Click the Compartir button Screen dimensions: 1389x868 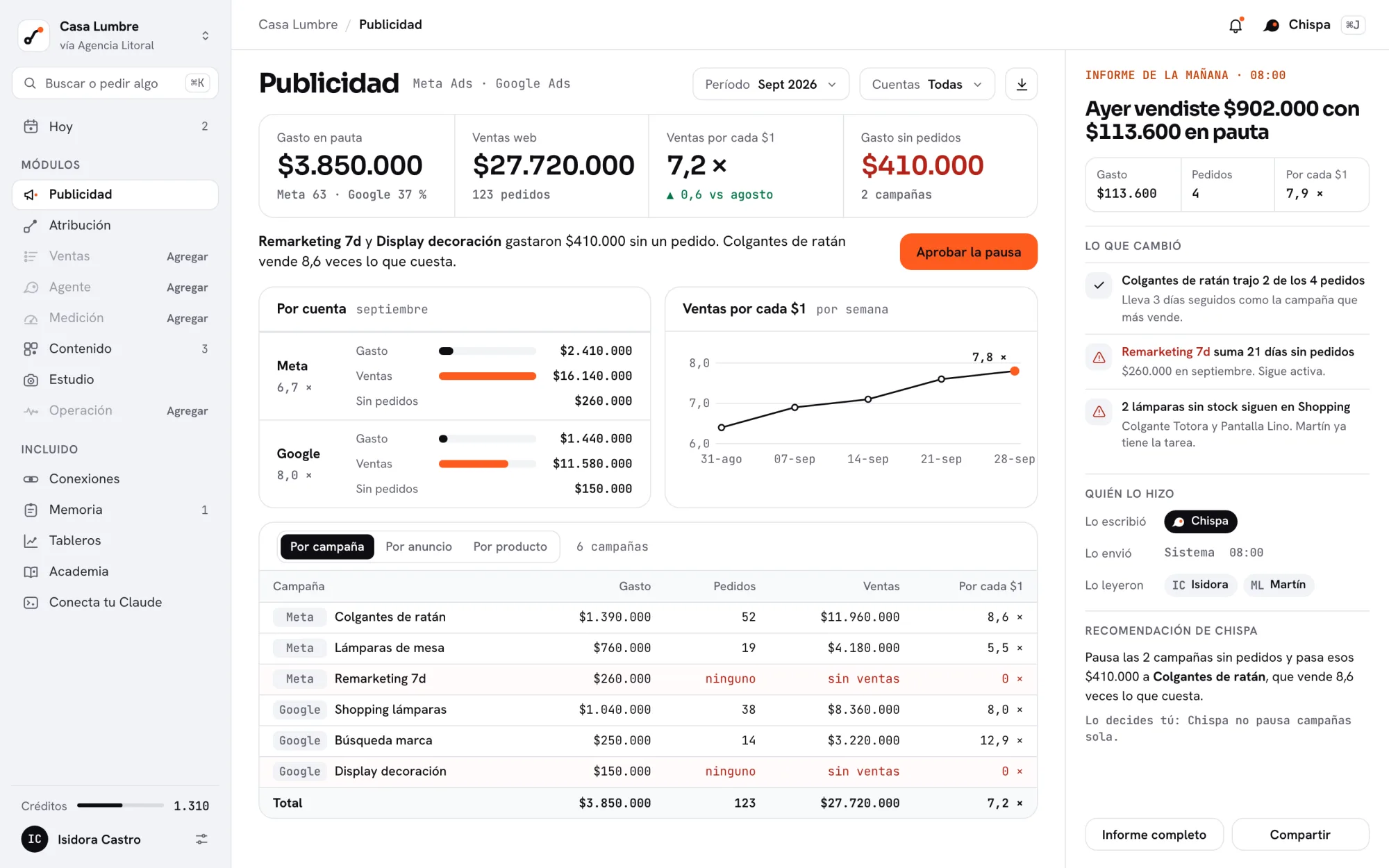coord(1300,835)
